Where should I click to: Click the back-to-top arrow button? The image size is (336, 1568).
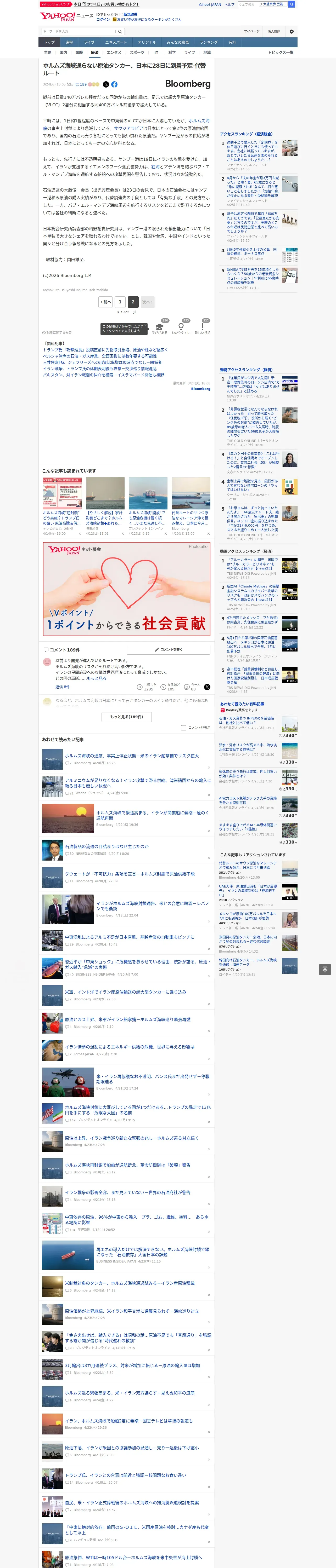tap(325, 969)
